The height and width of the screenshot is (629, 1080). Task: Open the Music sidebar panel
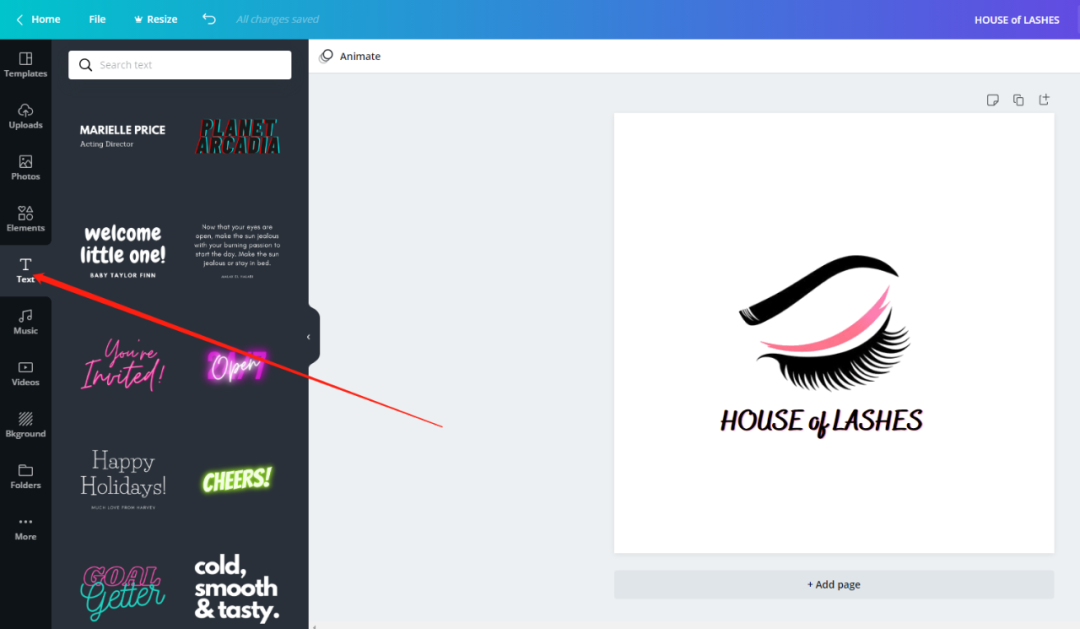click(x=25, y=322)
